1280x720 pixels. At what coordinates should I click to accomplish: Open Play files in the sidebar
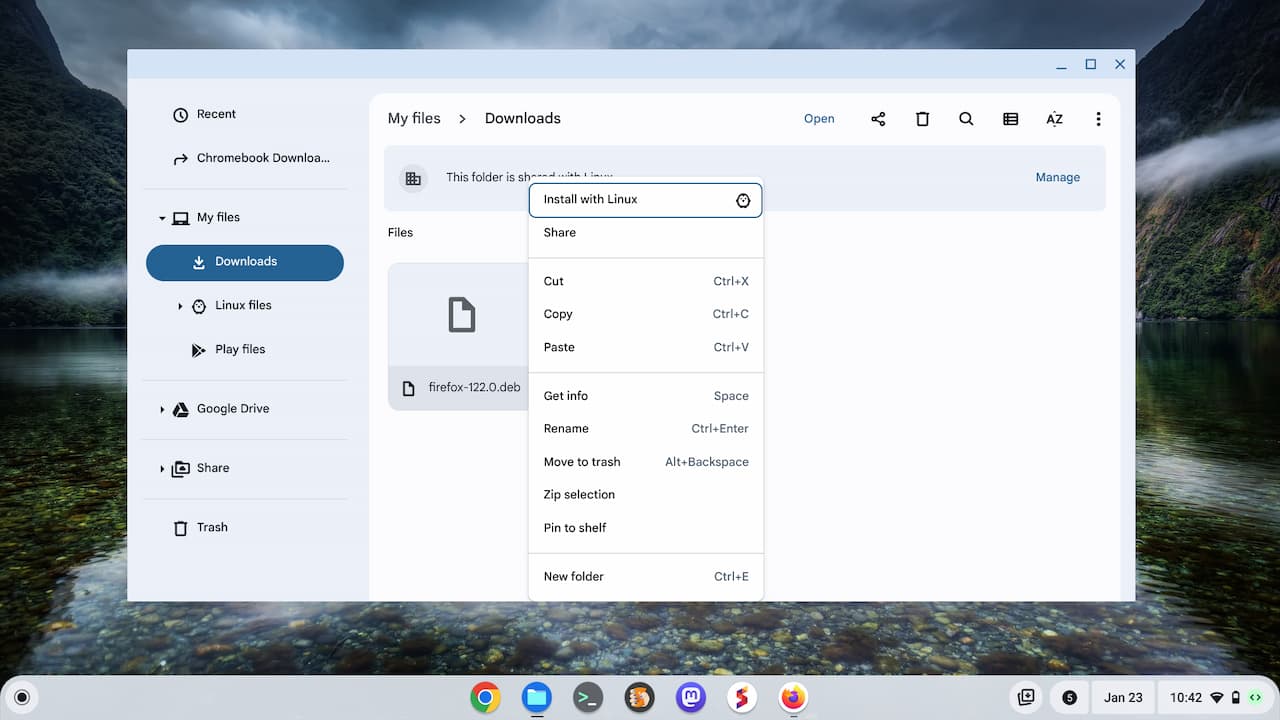point(245,349)
